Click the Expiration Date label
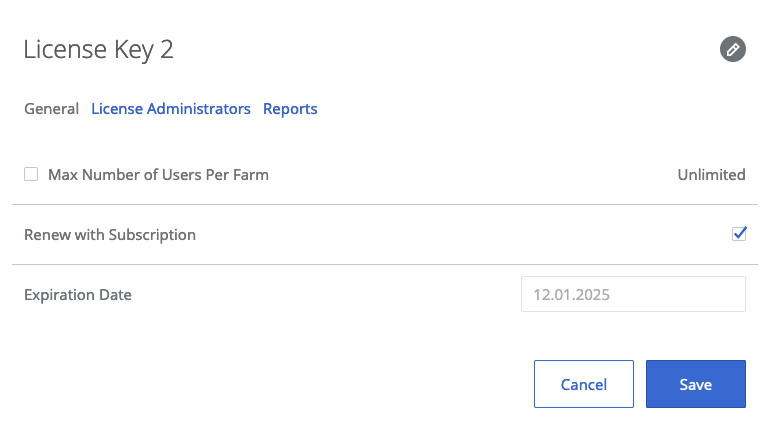The image size is (769, 430). 78,295
